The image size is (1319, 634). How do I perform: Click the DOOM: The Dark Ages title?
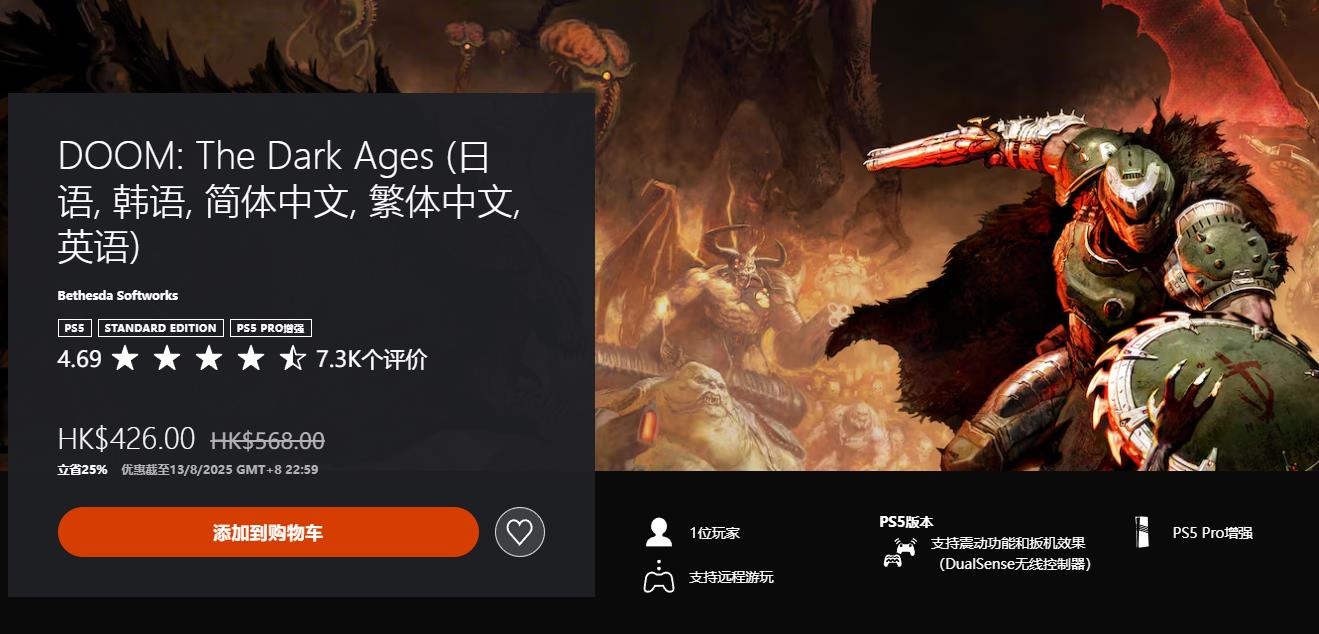click(289, 201)
